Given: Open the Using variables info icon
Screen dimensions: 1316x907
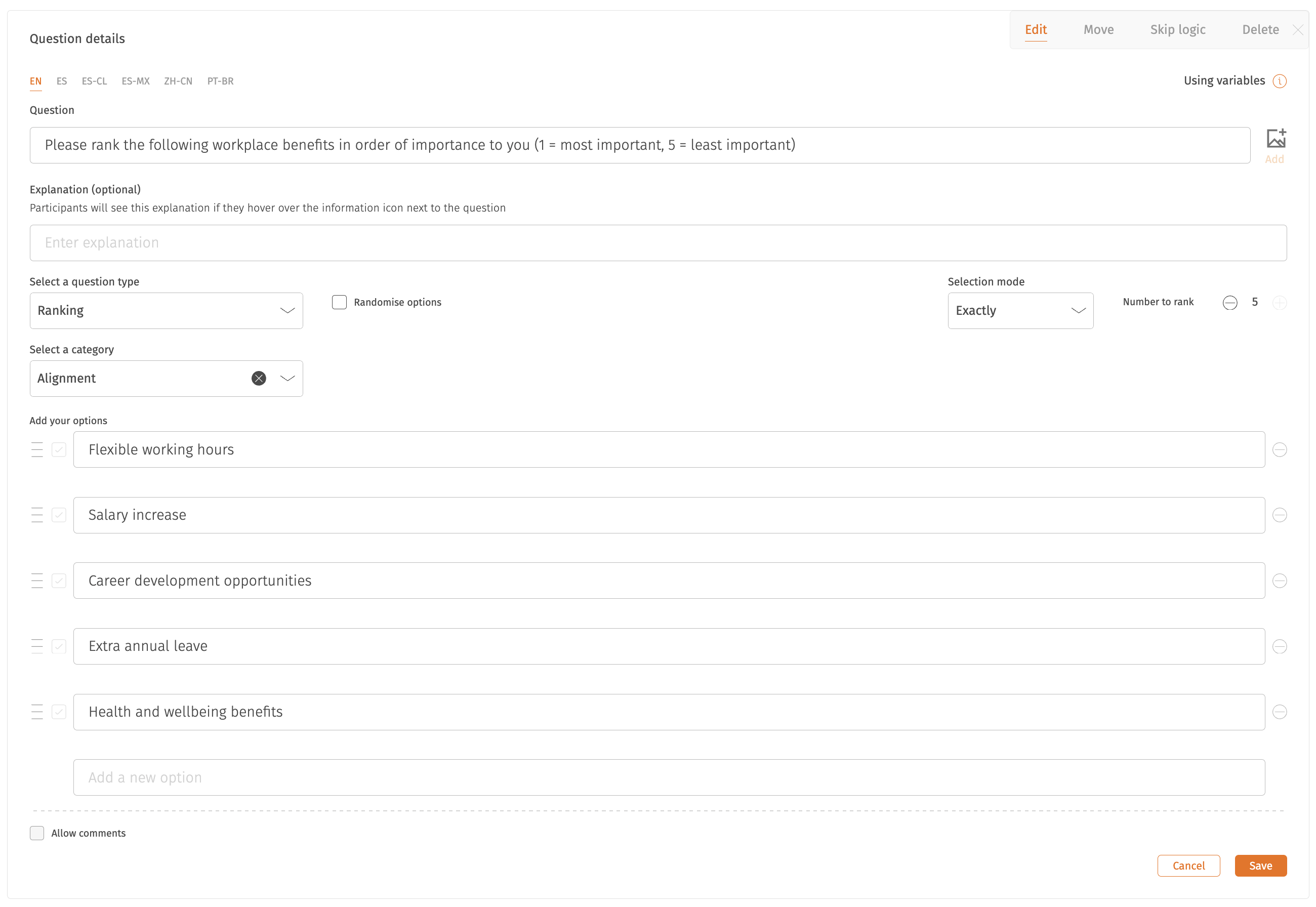Looking at the screenshot, I should [1280, 81].
